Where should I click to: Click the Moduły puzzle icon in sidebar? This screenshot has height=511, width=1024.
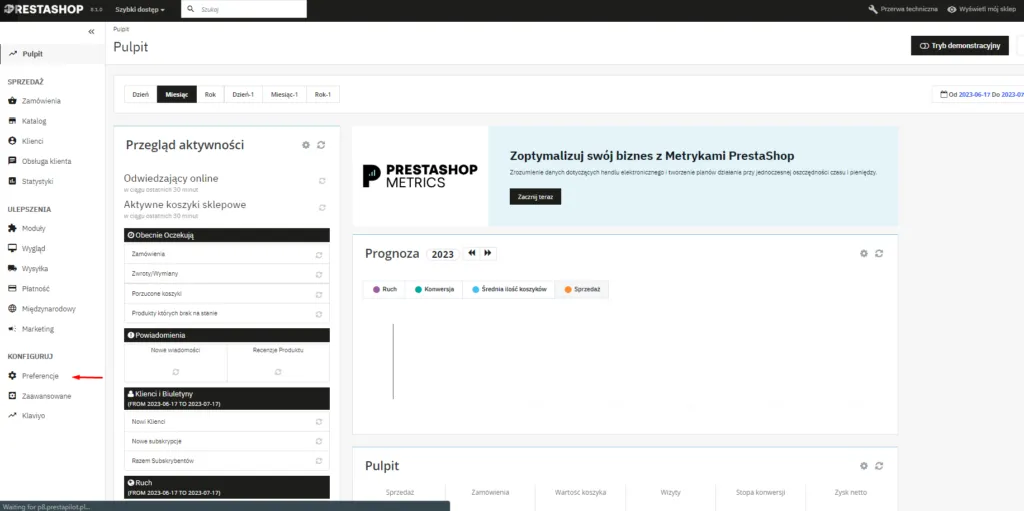pyautogui.click(x=12, y=229)
